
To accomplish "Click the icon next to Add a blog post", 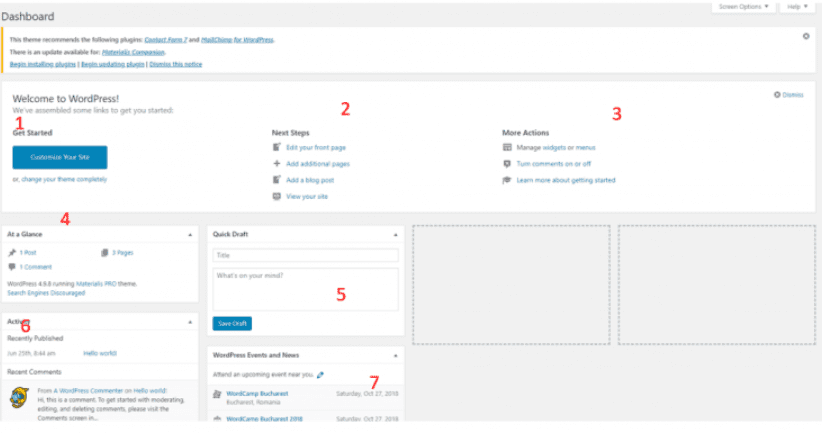I will pyautogui.click(x=277, y=180).
